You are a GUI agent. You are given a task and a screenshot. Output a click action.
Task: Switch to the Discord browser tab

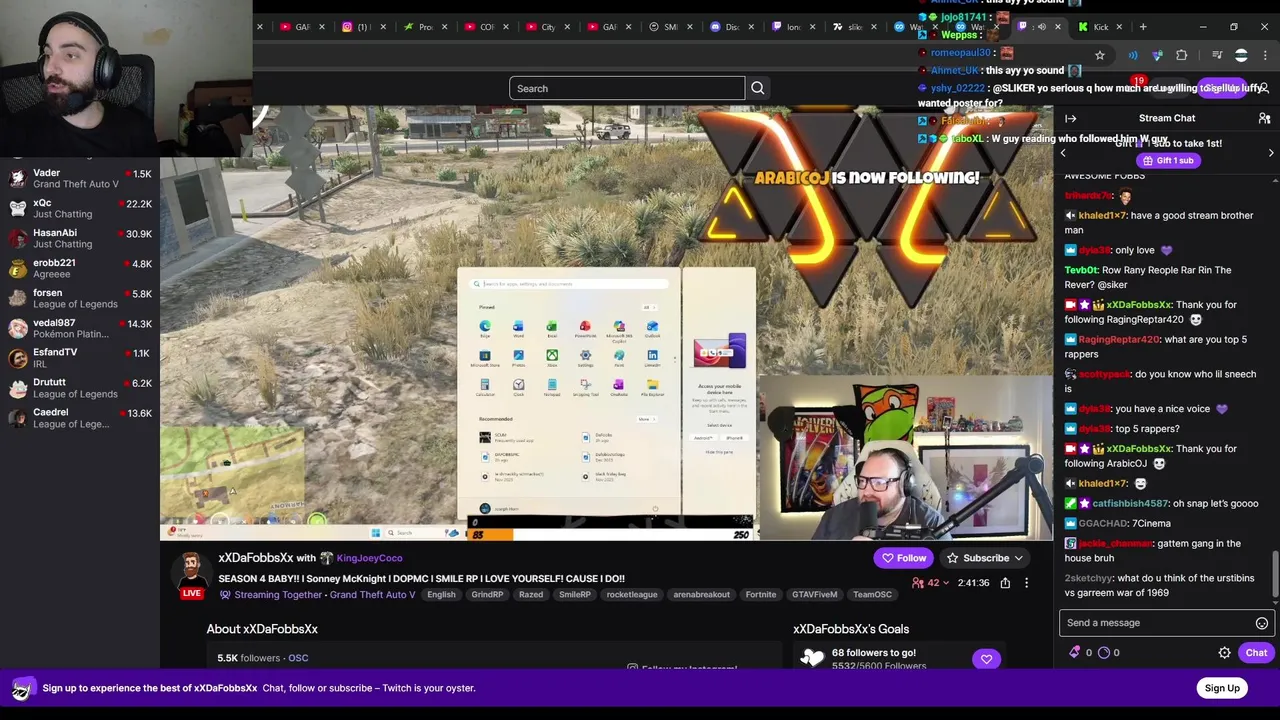[729, 27]
